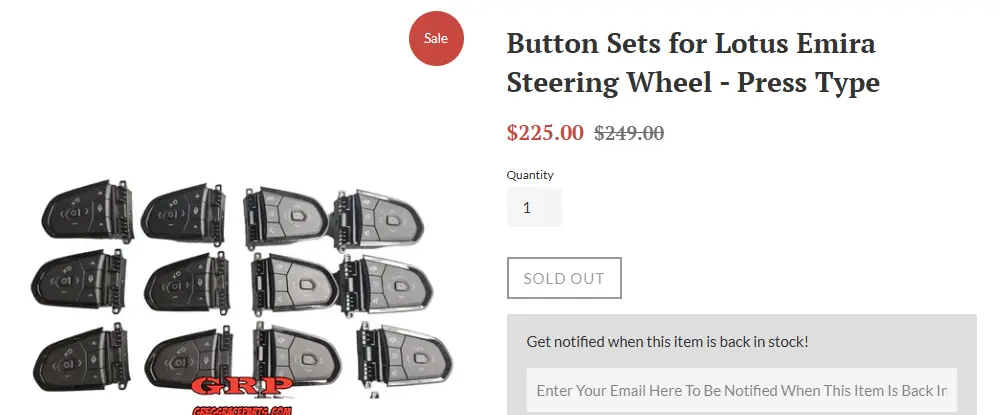Viewport: 1001px width, 415px height.
Task: Click the top-left black button set in photo
Action: 85,211
